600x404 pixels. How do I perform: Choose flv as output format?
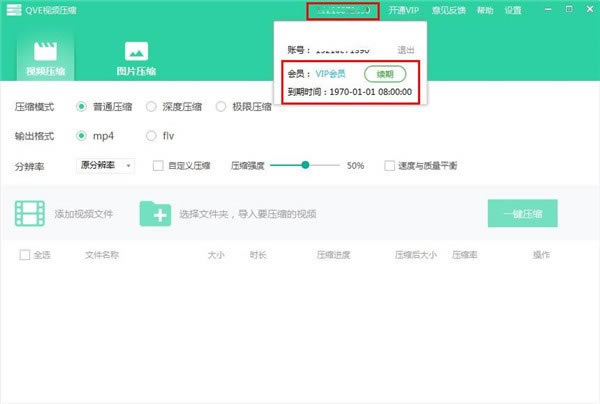pos(152,136)
